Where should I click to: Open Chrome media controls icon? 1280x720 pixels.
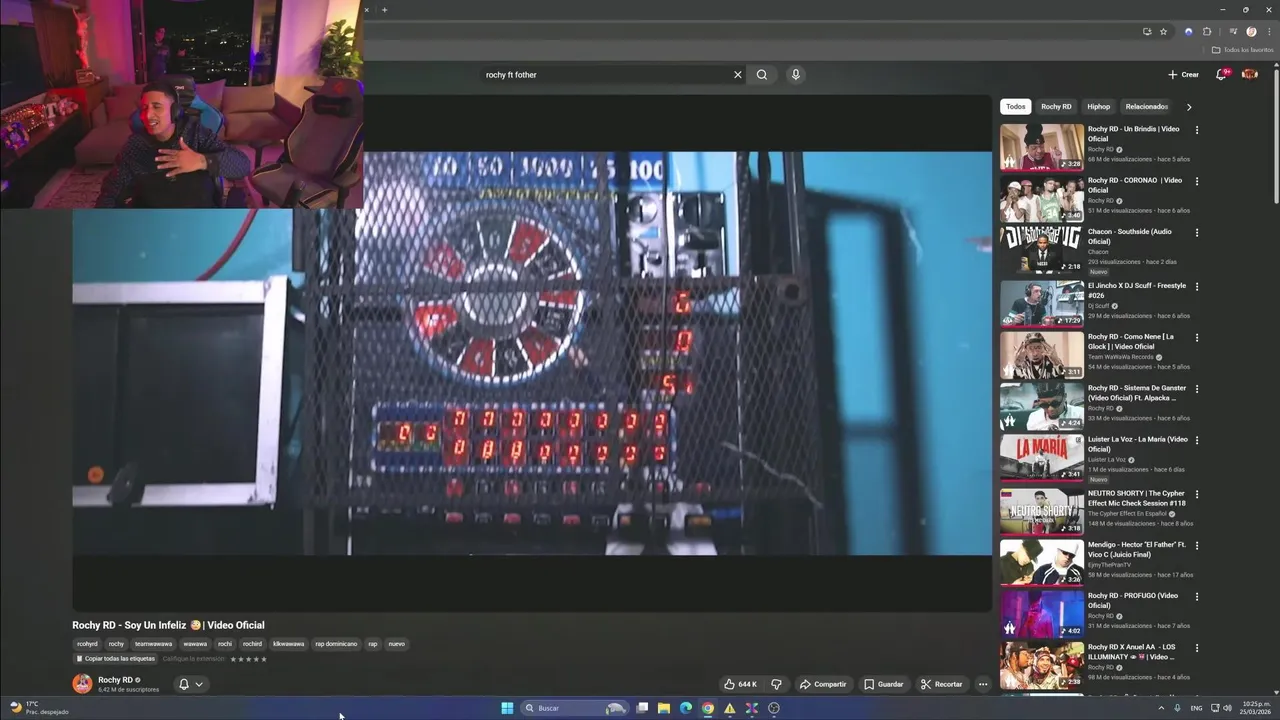pos(1233,32)
